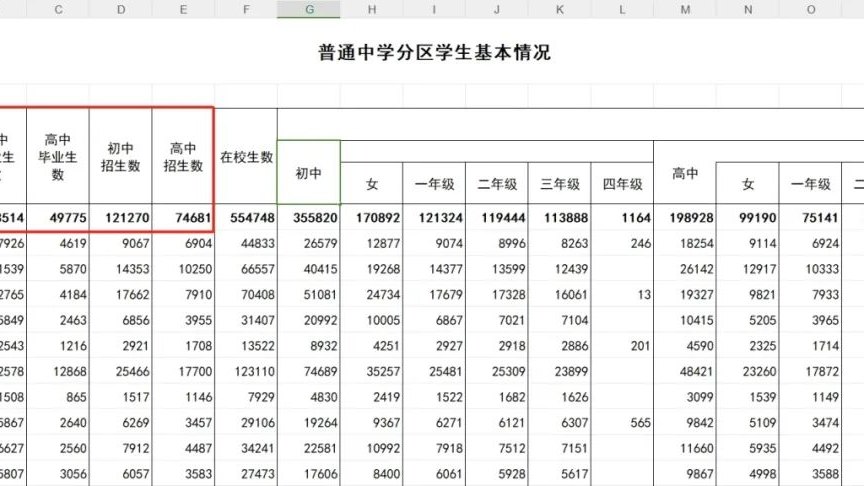Screen dimensions: 864x486
Task: Click the 四年级 header cell
Action: click(x=623, y=183)
